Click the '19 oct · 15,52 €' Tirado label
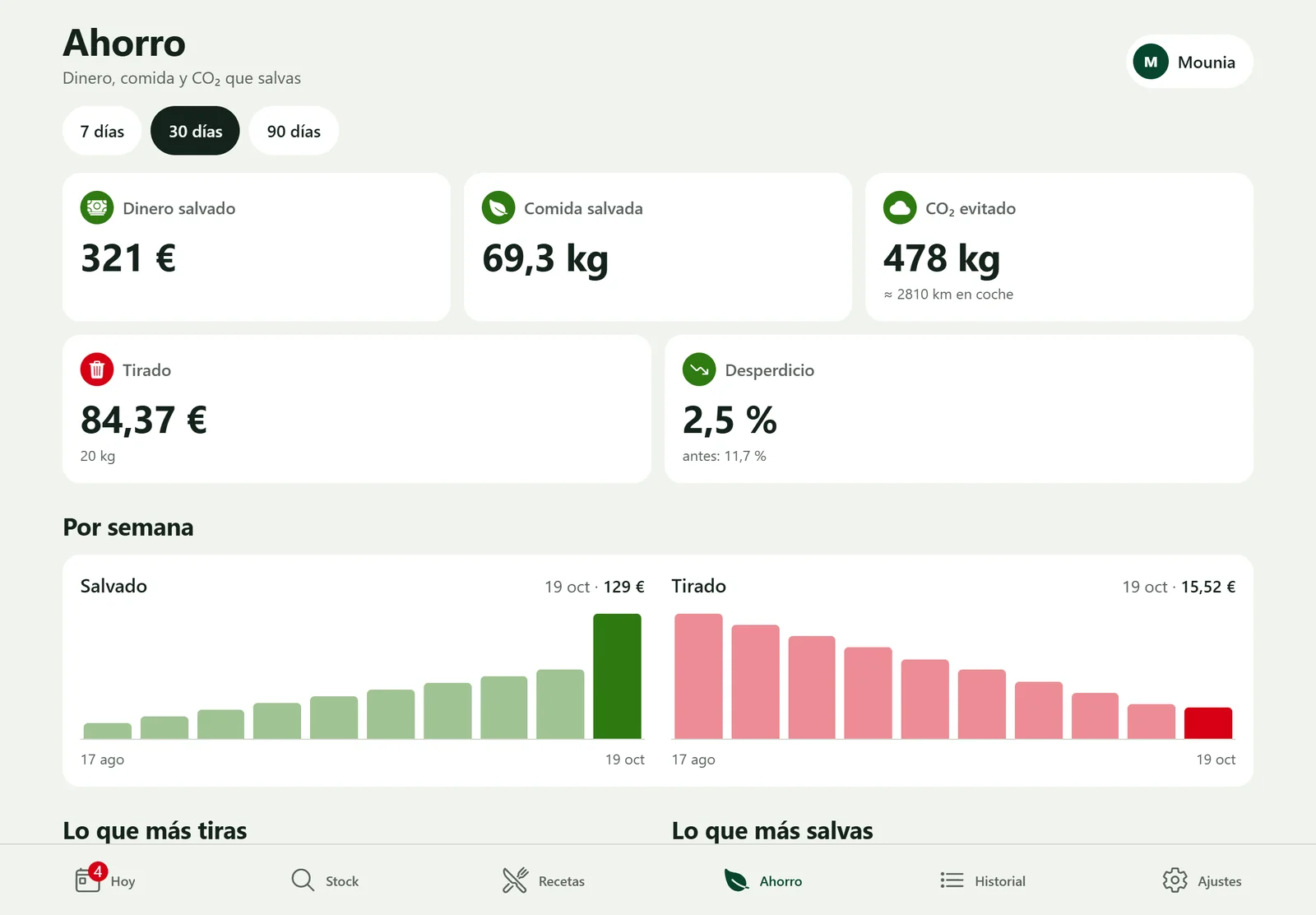Viewport: 1316px width, 915px height. (x=1179, y=587)
